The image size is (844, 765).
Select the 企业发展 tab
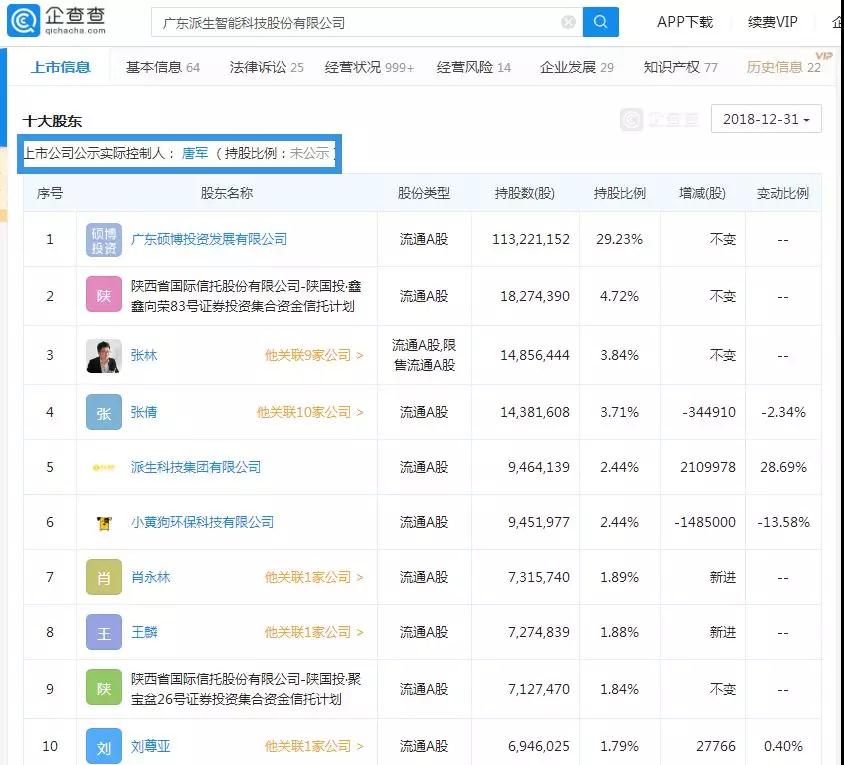pyautogui.click(x=576, y=67)
